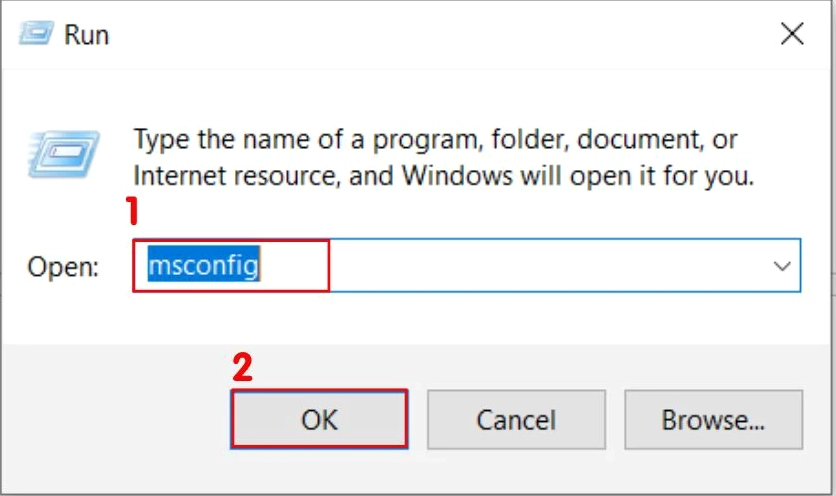Click "Type the name of a program" text line
This screenshot has width=836, height=496.
coord(300,138)
